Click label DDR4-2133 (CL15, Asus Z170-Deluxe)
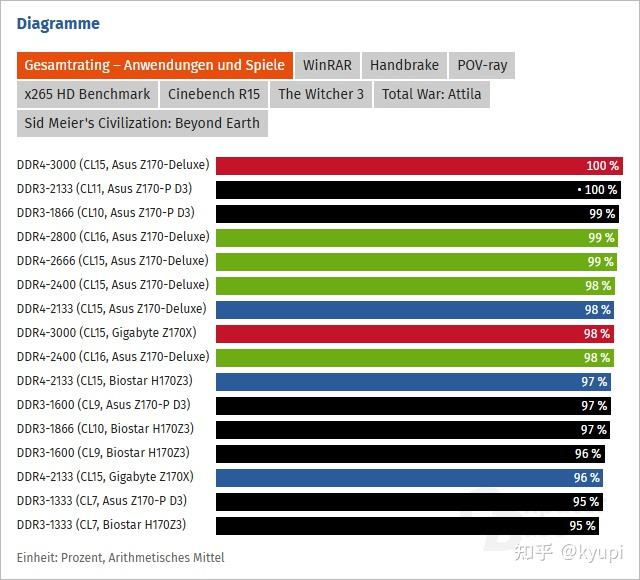Screen dimensions: 640x580 click(x=111, y=309)
